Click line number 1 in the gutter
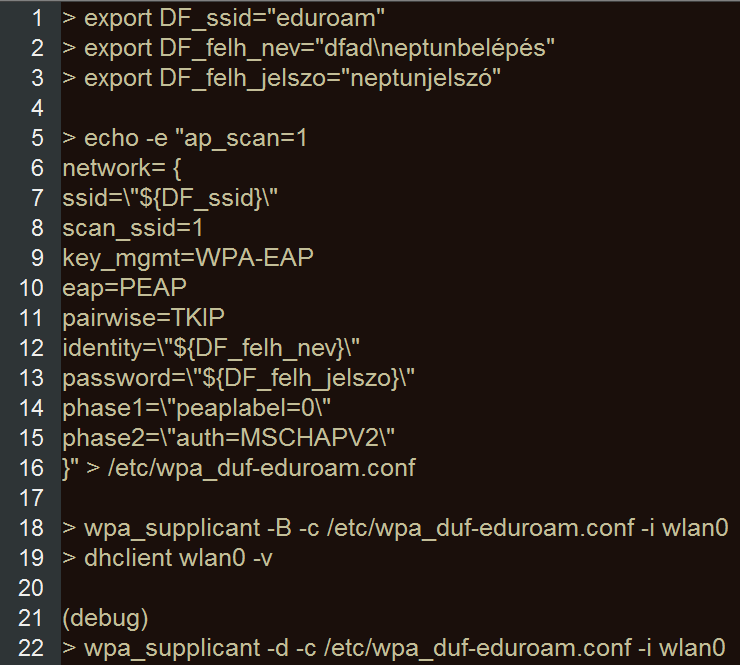 tap(37, 18)
